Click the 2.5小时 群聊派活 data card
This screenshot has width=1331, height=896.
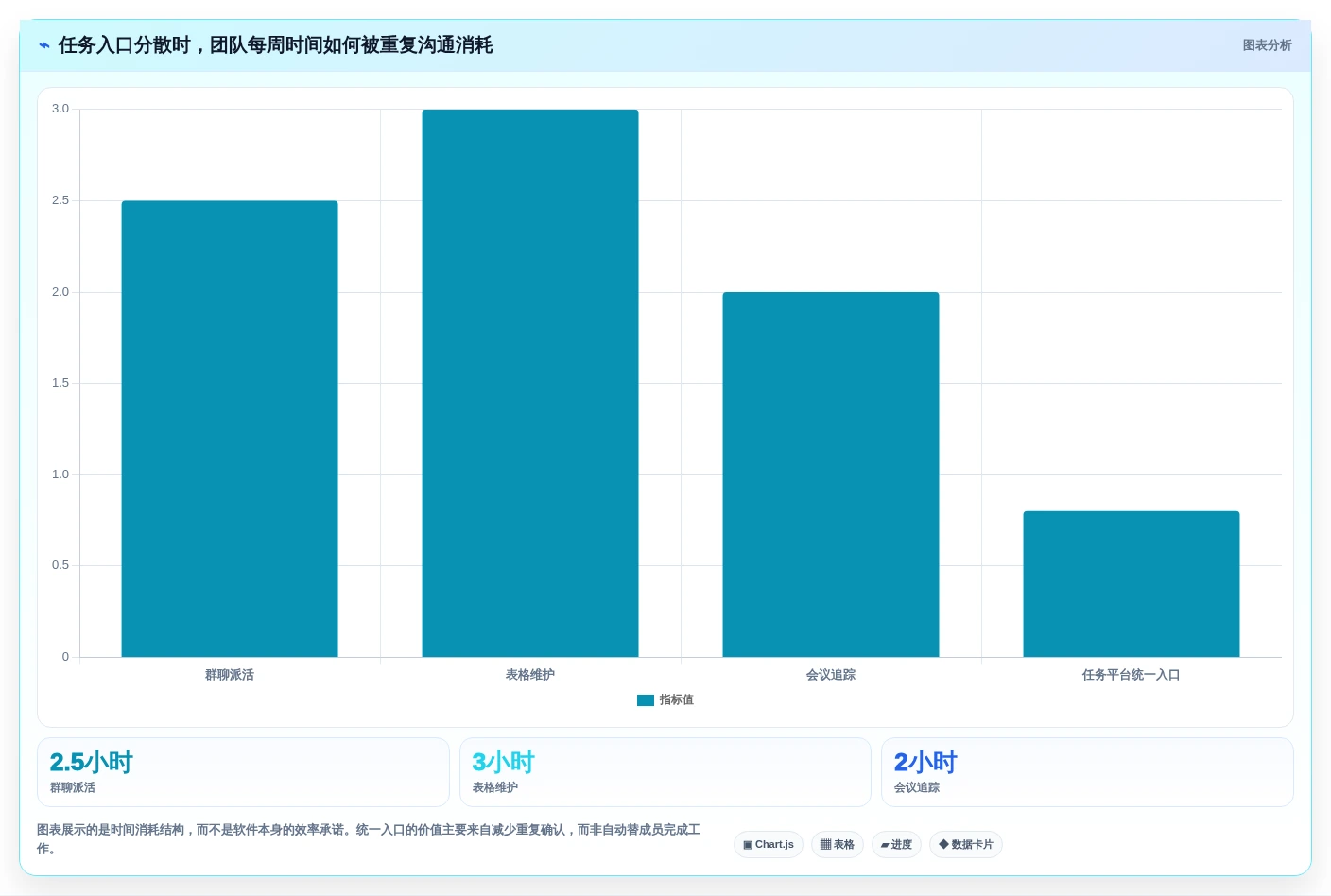243,772
